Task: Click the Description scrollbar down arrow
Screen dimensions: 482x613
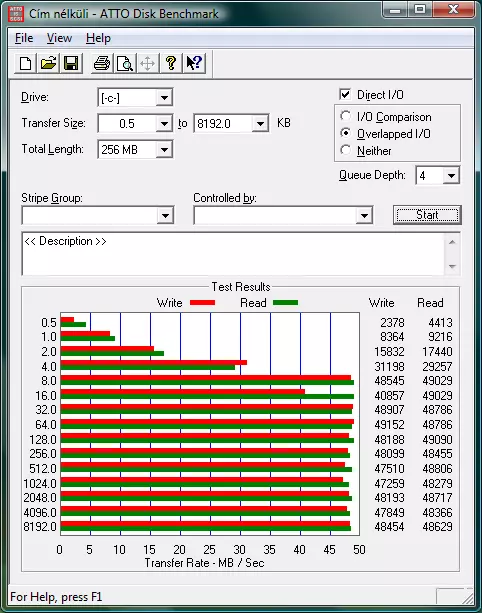Action: point(452,266)
